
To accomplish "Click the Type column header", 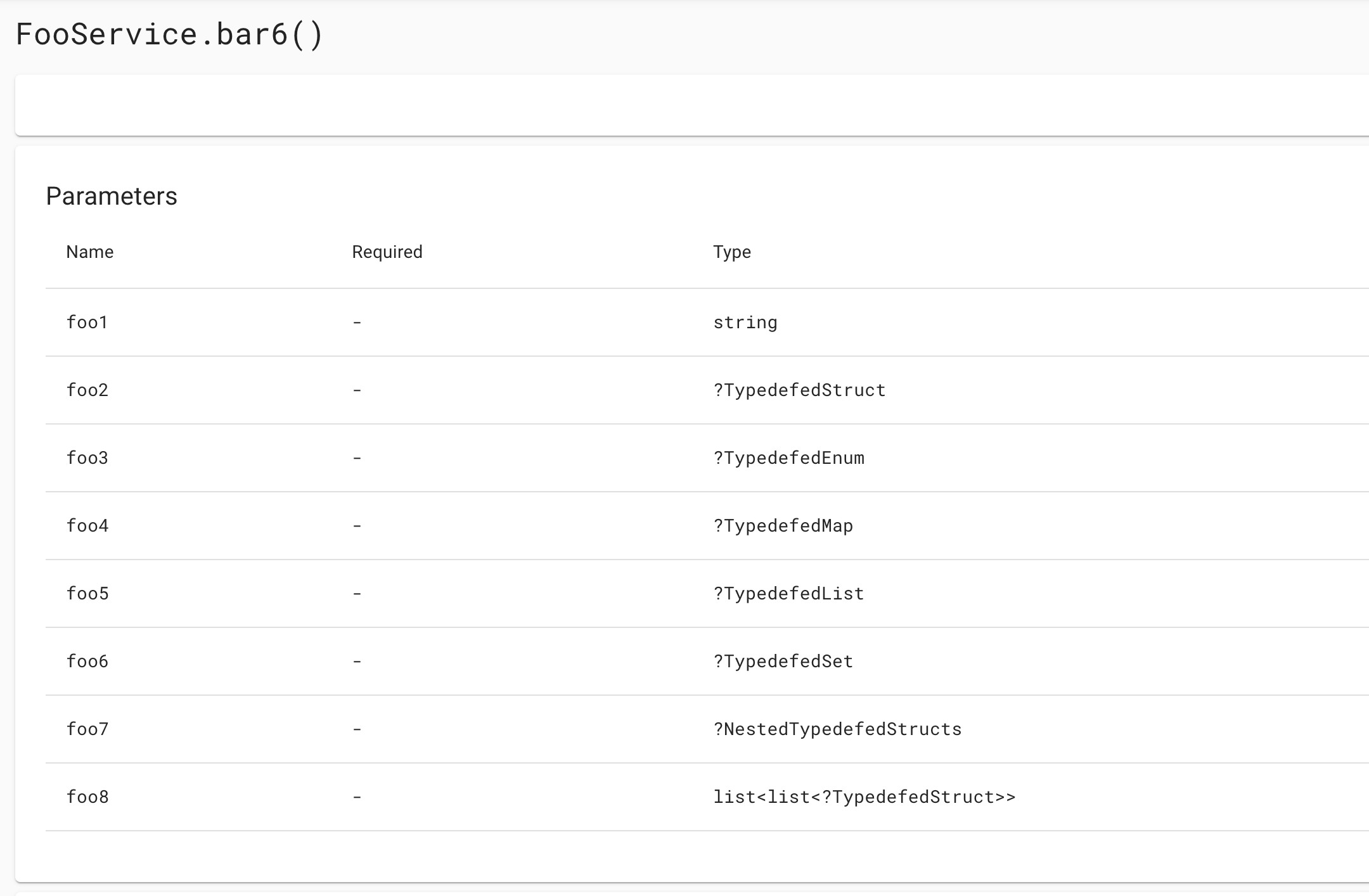I will click(732, 252).
